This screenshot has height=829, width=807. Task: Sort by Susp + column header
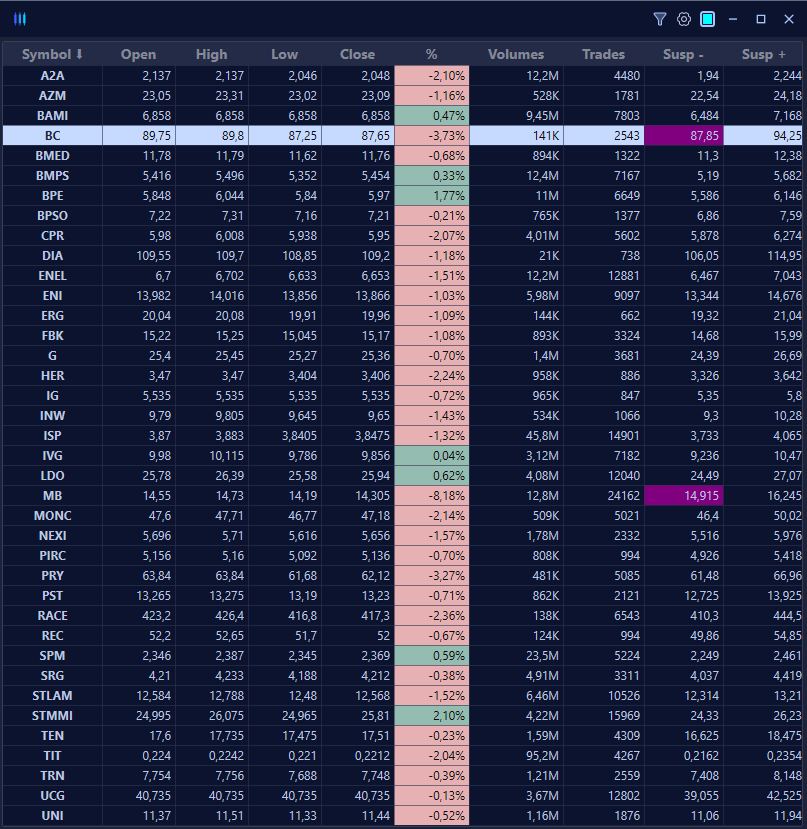[764, 54]
